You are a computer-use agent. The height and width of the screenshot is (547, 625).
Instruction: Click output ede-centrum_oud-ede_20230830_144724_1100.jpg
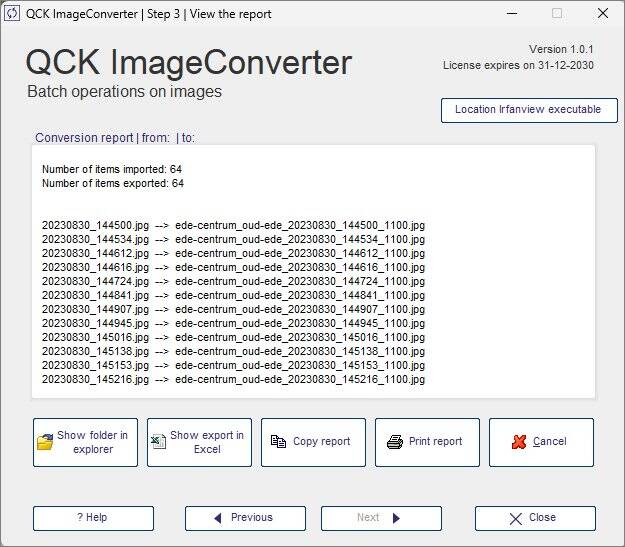[x=300, y=281]
